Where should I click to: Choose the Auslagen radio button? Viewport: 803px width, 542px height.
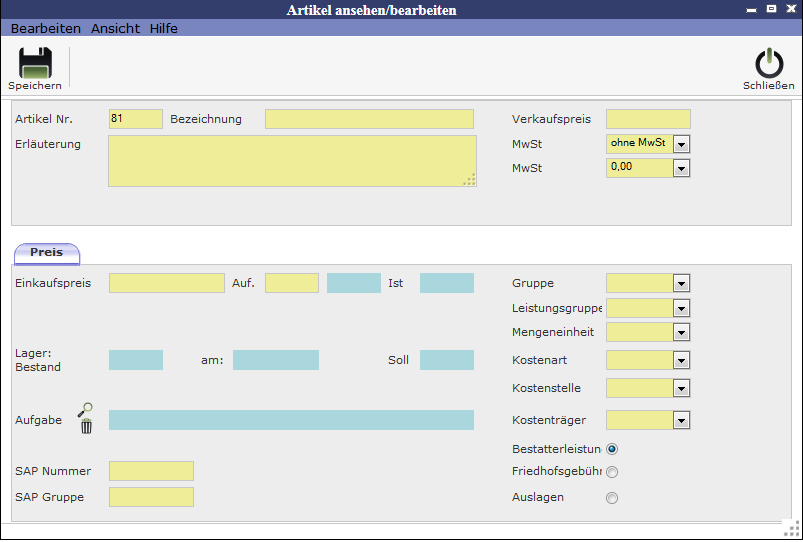pos(612,497)
